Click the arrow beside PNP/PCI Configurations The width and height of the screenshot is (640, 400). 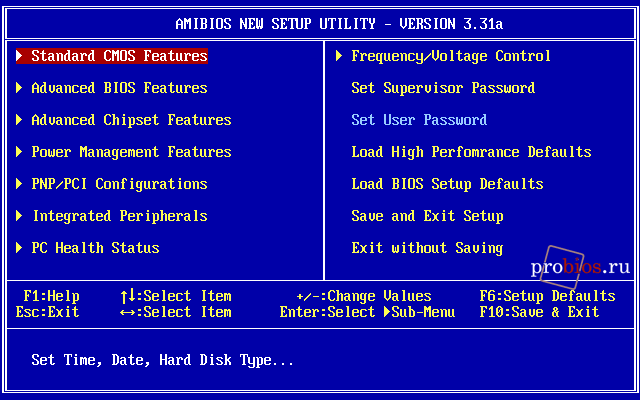coord(19,184)
